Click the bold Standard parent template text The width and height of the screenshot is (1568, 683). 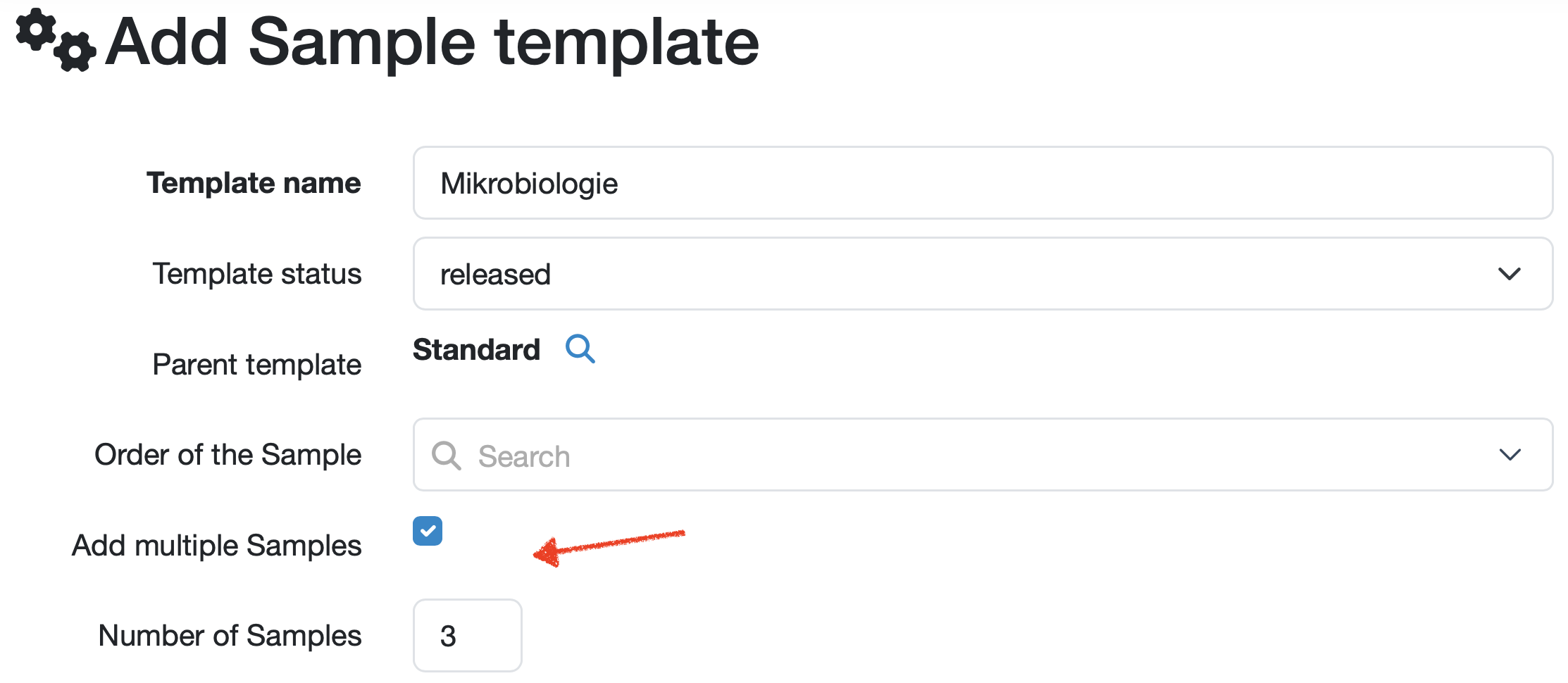tap(476, 349)
